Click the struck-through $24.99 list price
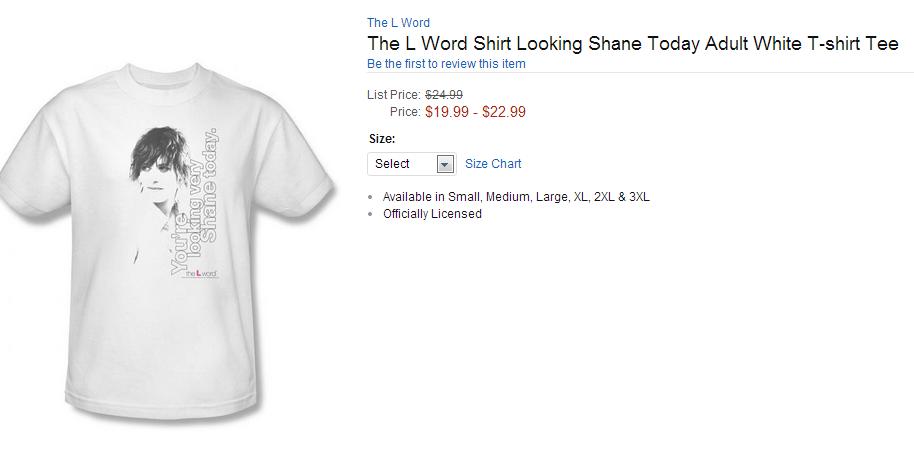914x452 pixels. point(444,95)
